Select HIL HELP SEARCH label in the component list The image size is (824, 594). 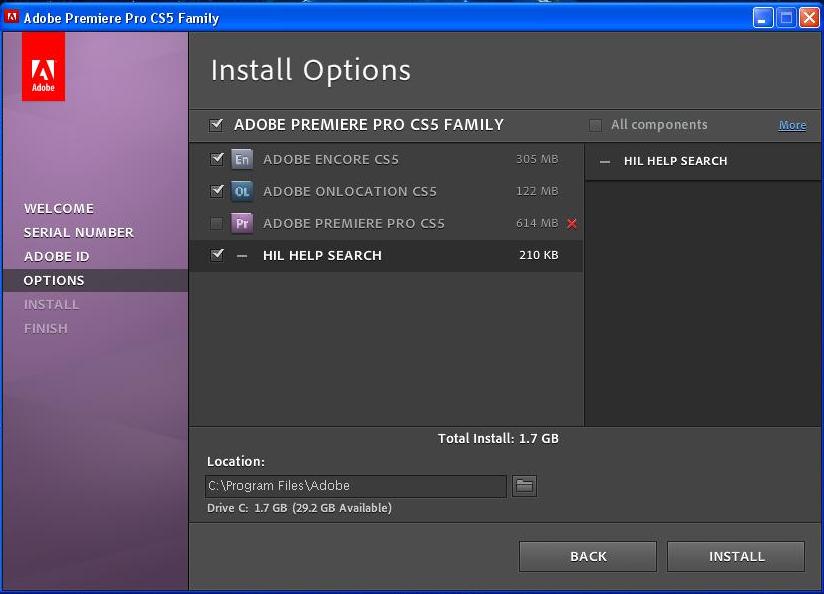click(322, 255)
